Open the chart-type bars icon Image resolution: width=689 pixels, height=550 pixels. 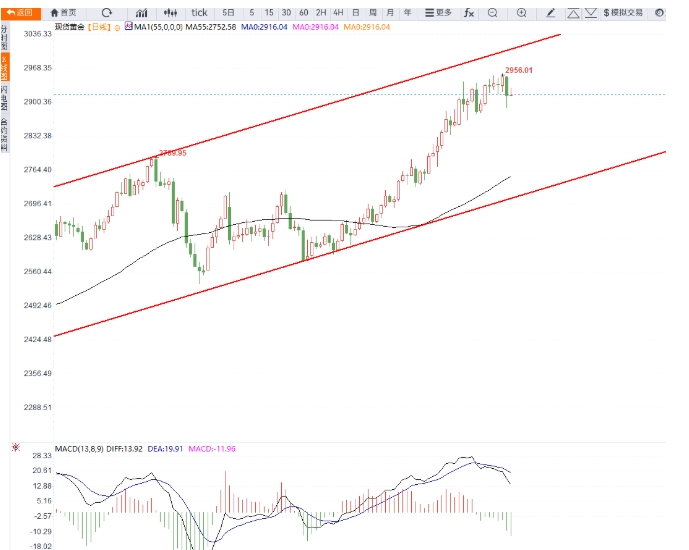141,13
